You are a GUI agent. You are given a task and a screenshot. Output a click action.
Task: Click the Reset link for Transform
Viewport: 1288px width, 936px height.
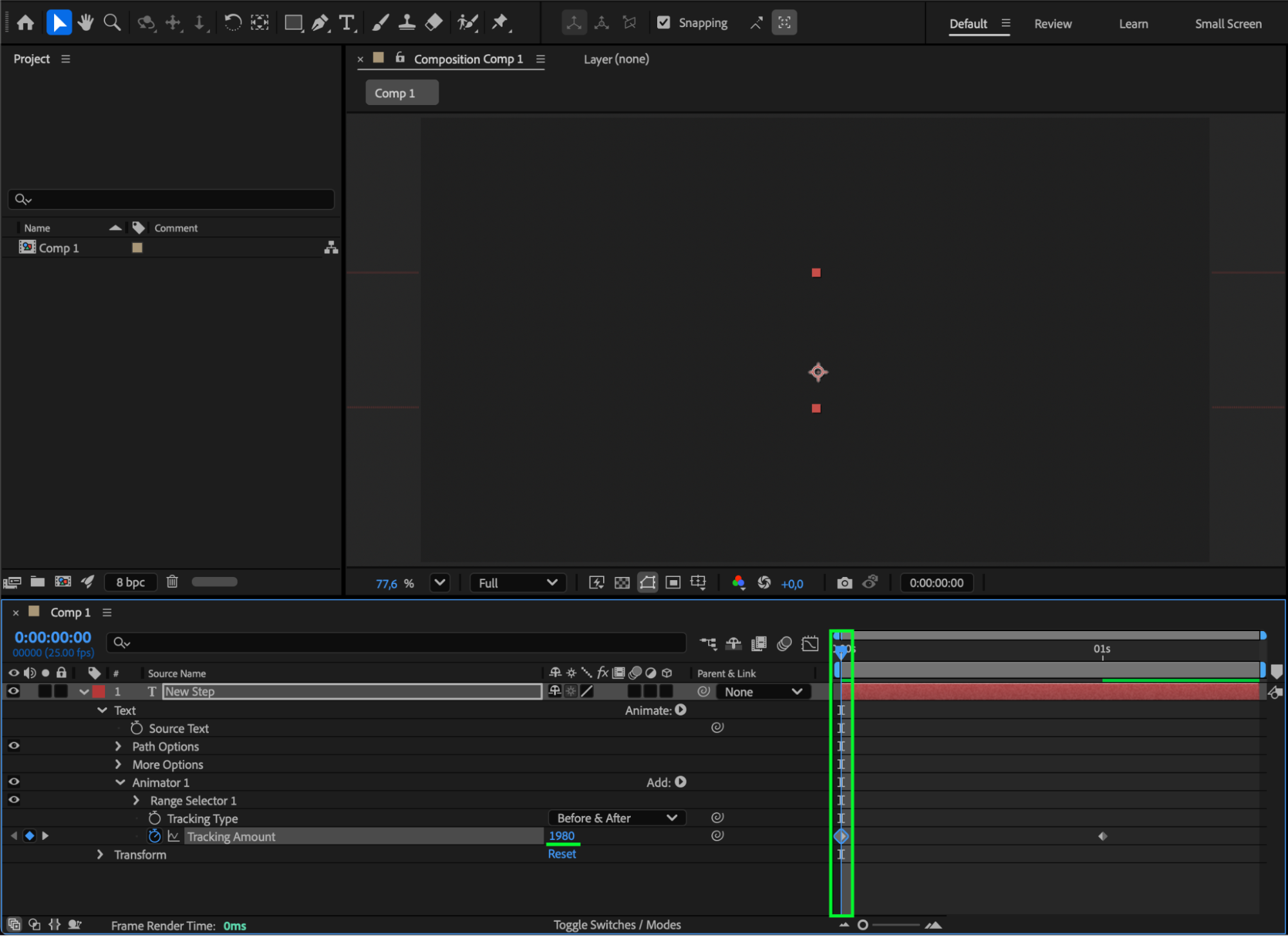tap(561, 853)
